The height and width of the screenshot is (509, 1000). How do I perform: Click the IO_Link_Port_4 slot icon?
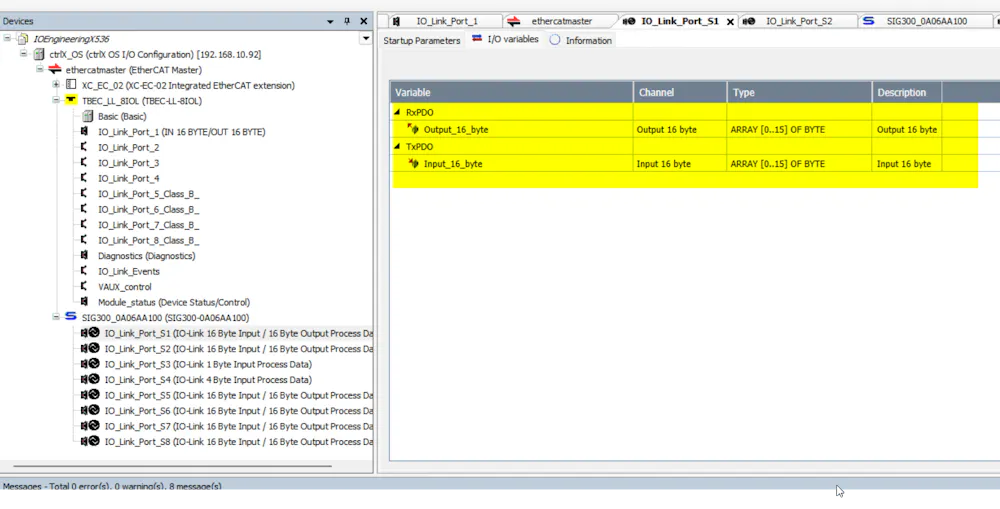pos(84,178)
